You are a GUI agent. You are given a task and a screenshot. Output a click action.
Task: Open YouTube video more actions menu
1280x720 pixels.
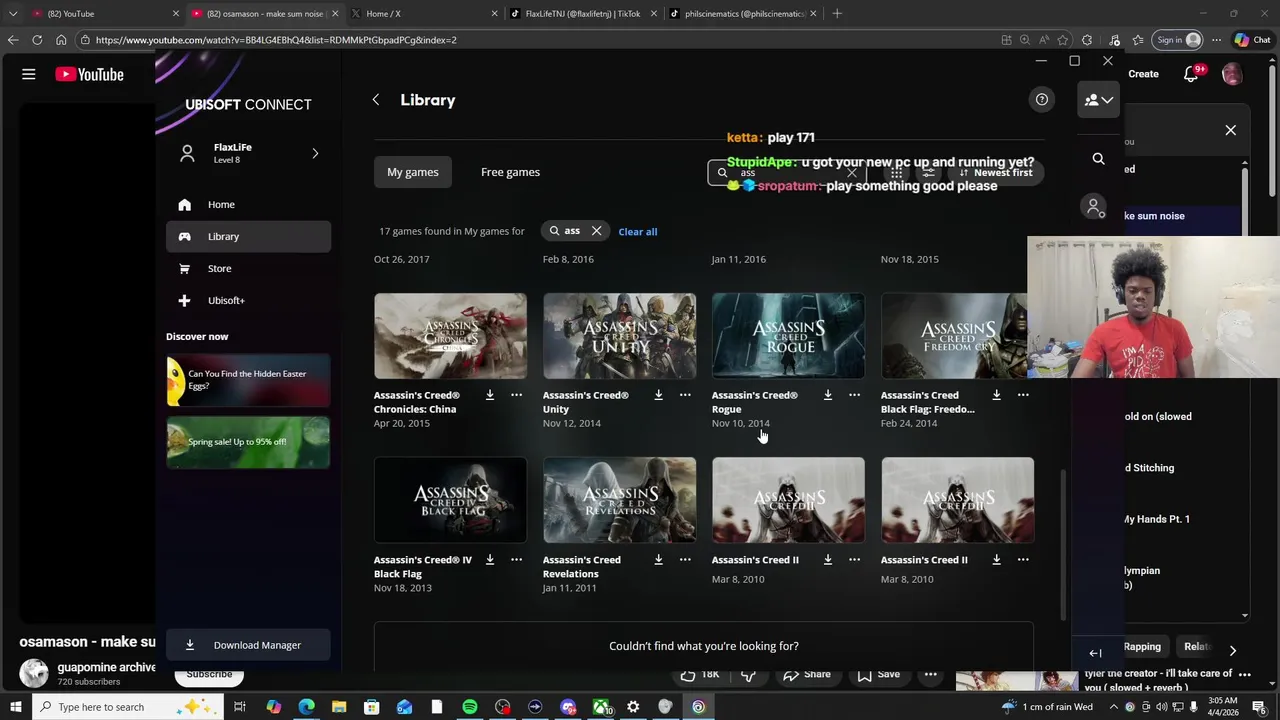(x=931, y=675)
